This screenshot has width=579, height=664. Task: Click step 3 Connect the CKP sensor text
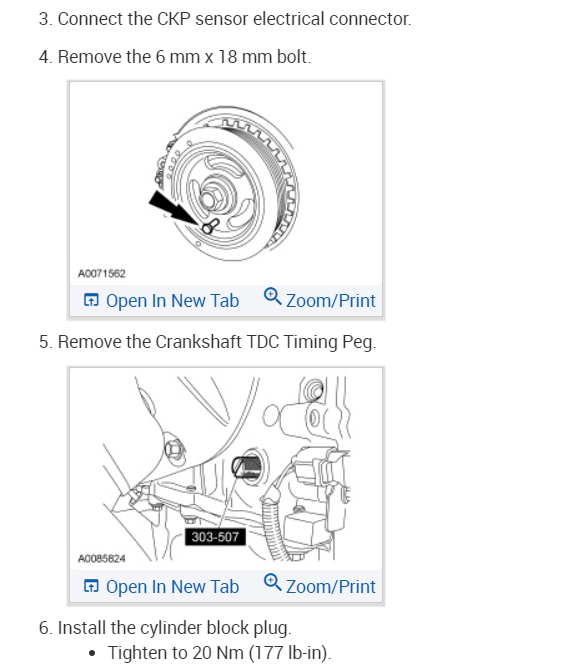[x=225, y=19]
